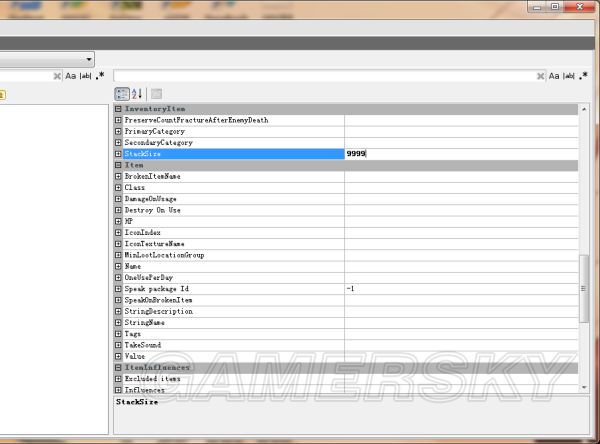Open the dropdown at top left
The image size is (600, 444).
tap(88, 59)
